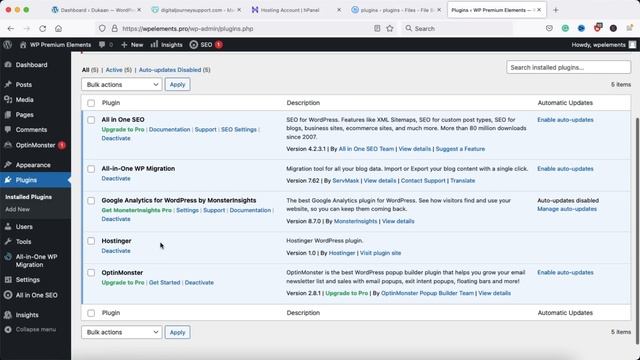Click the Users sidebar icon
Image resolution: width=640 pixels, height=360 pixels.
coord(8,227)
